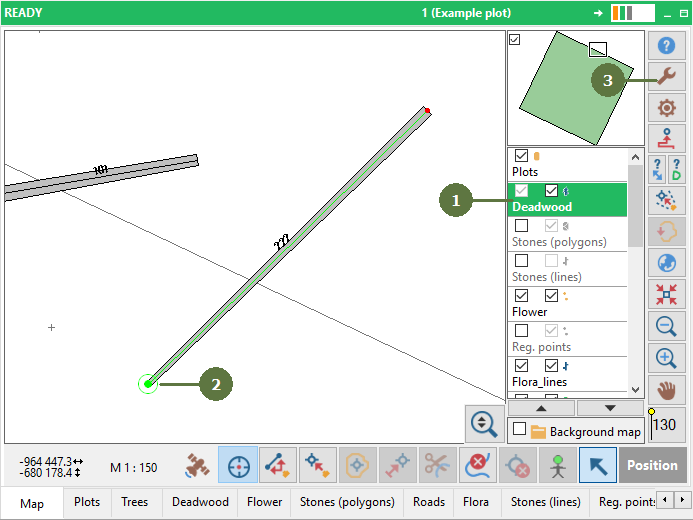
Task: Open the gear settings icon
Action: click(x=667, y=108)
